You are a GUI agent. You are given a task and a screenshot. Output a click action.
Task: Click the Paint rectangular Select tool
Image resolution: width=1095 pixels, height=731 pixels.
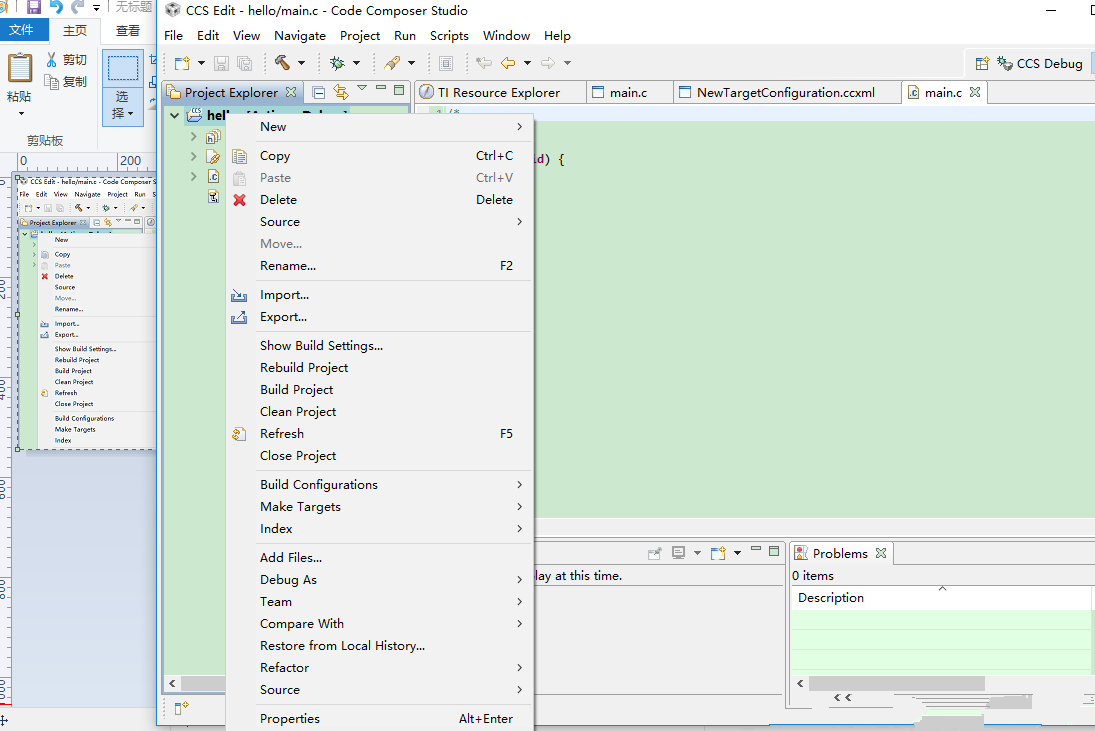pyautogui.click(x=123, y=69)
